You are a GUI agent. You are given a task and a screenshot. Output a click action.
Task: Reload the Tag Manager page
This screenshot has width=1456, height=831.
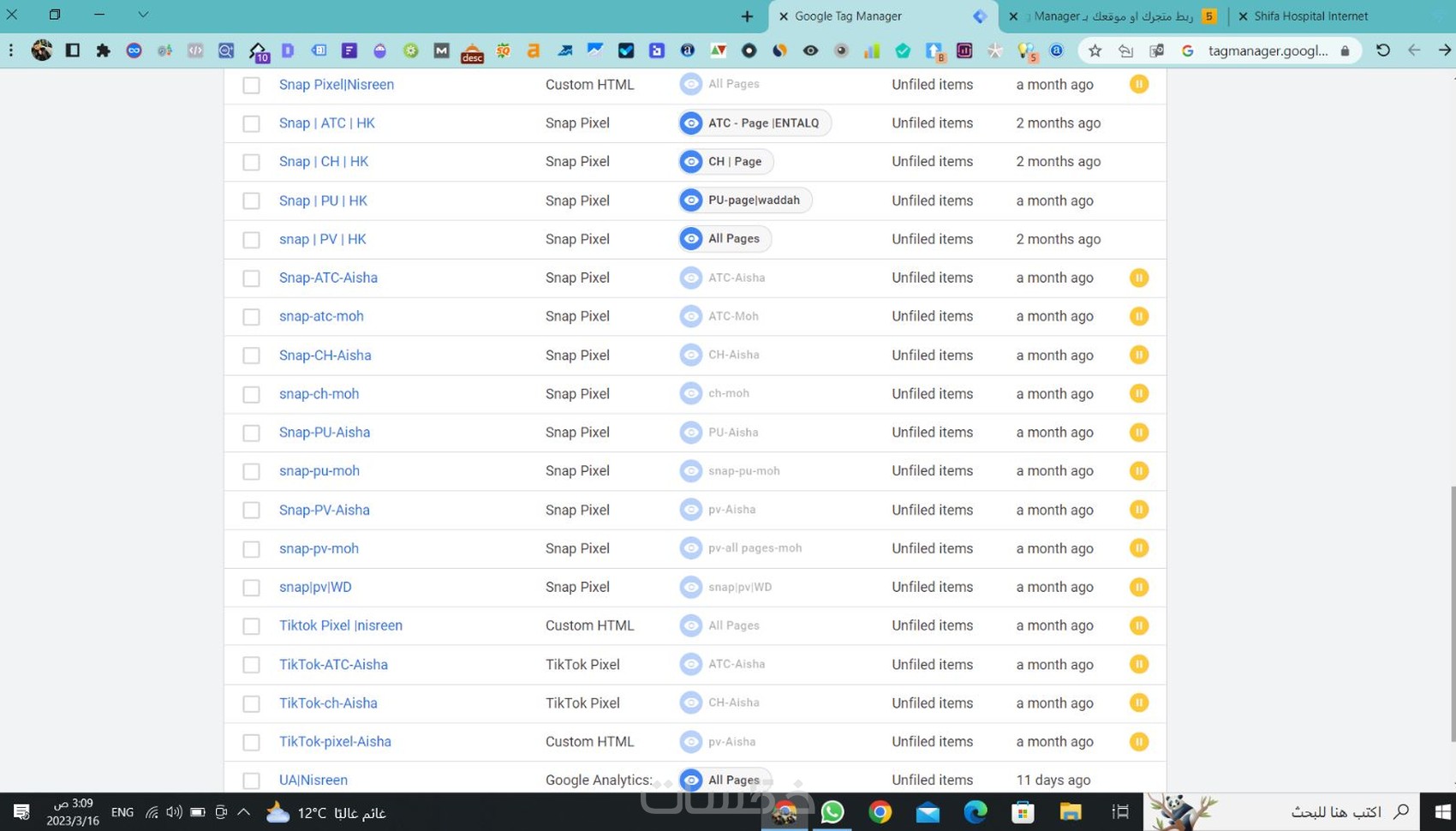(x=1383, y=51)
